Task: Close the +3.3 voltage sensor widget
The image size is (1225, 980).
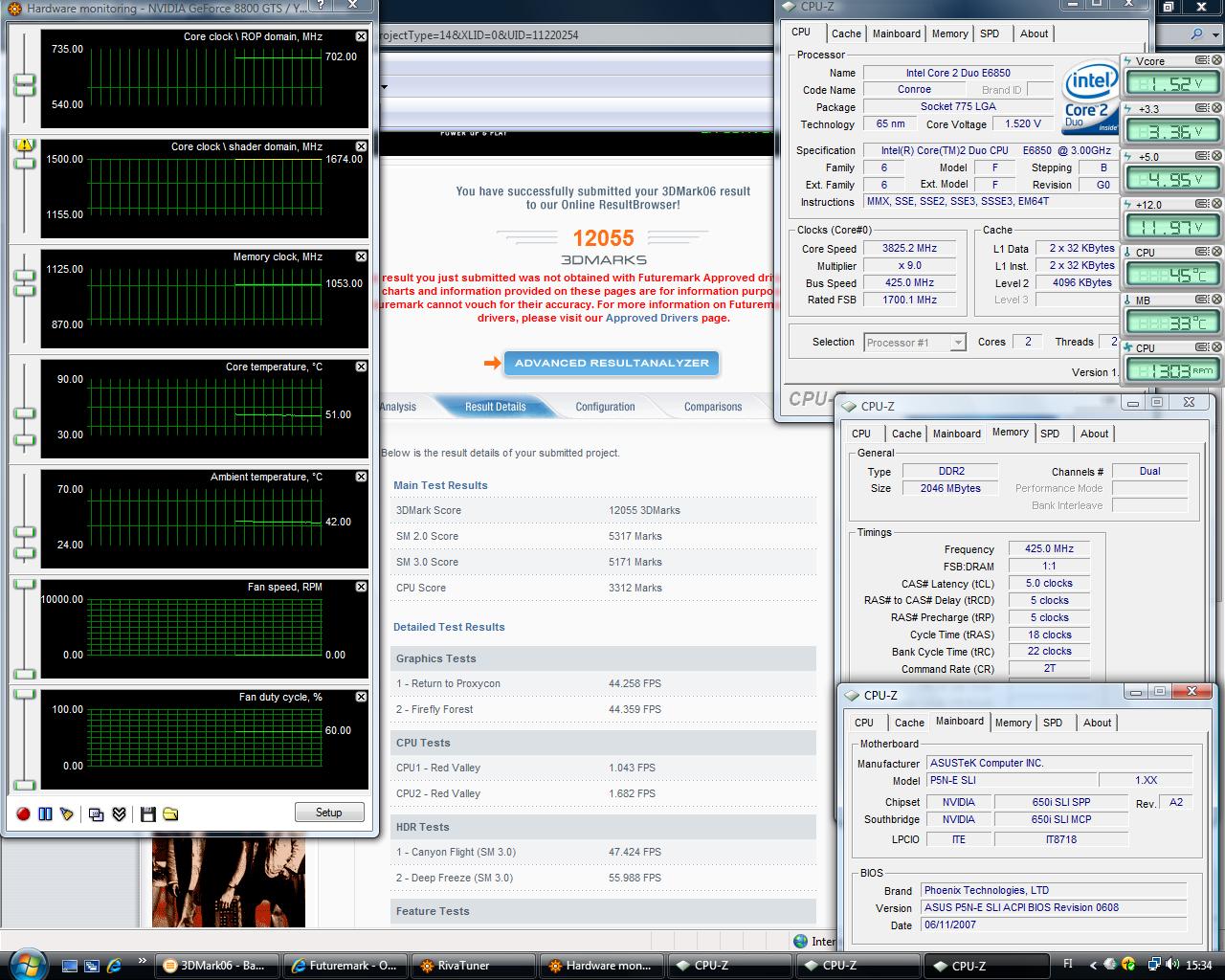Action: click(x=1216, y=109)
